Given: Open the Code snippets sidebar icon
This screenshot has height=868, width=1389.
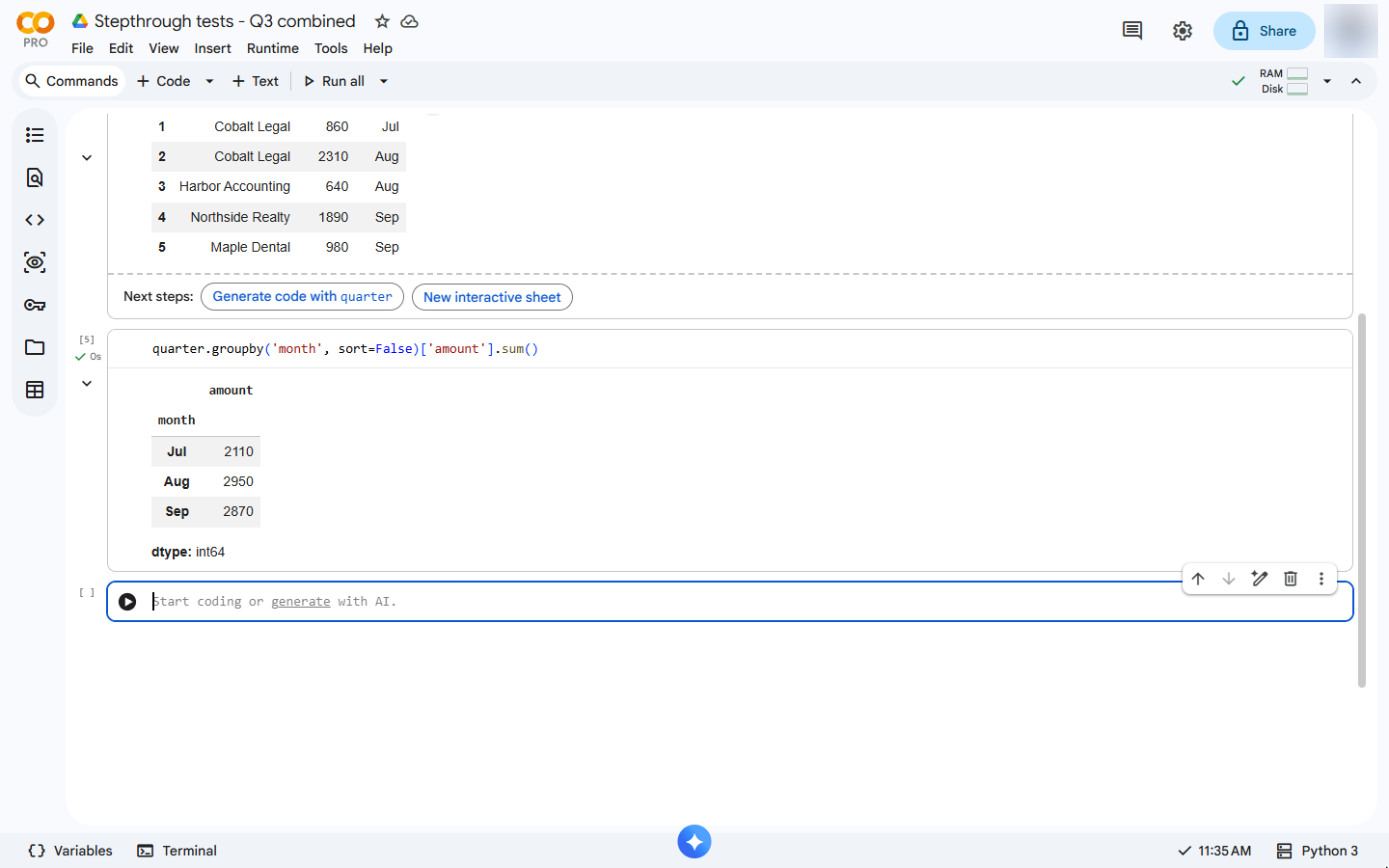Looking at the screenshot, I should [35, 220].
